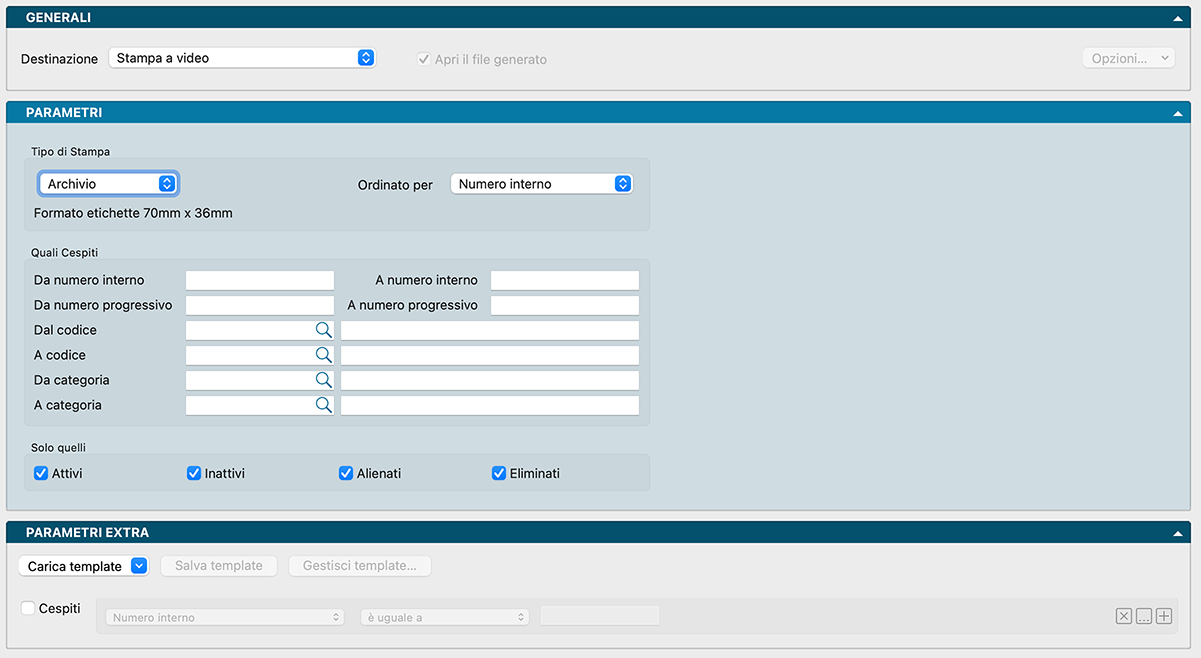Collapse the Parametri section
Screen dimensions: 1201x658
point(1178,113)
